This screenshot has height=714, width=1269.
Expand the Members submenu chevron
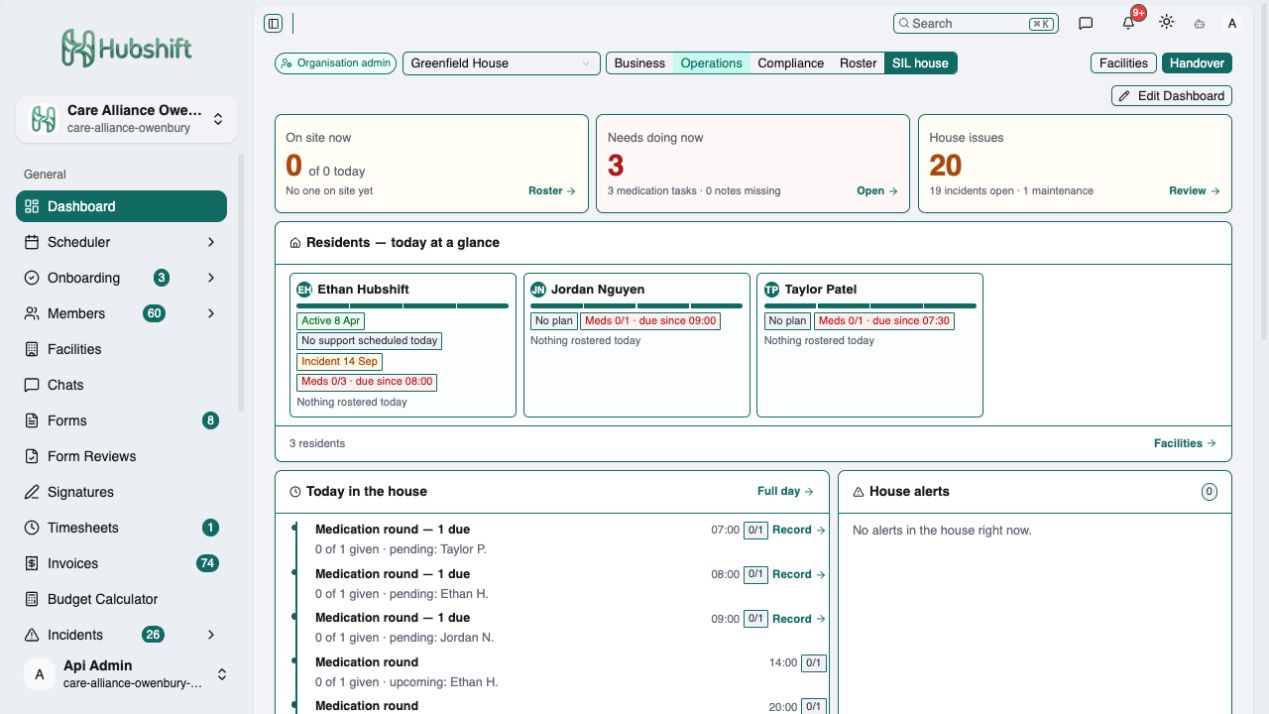(x=211, y=313)
